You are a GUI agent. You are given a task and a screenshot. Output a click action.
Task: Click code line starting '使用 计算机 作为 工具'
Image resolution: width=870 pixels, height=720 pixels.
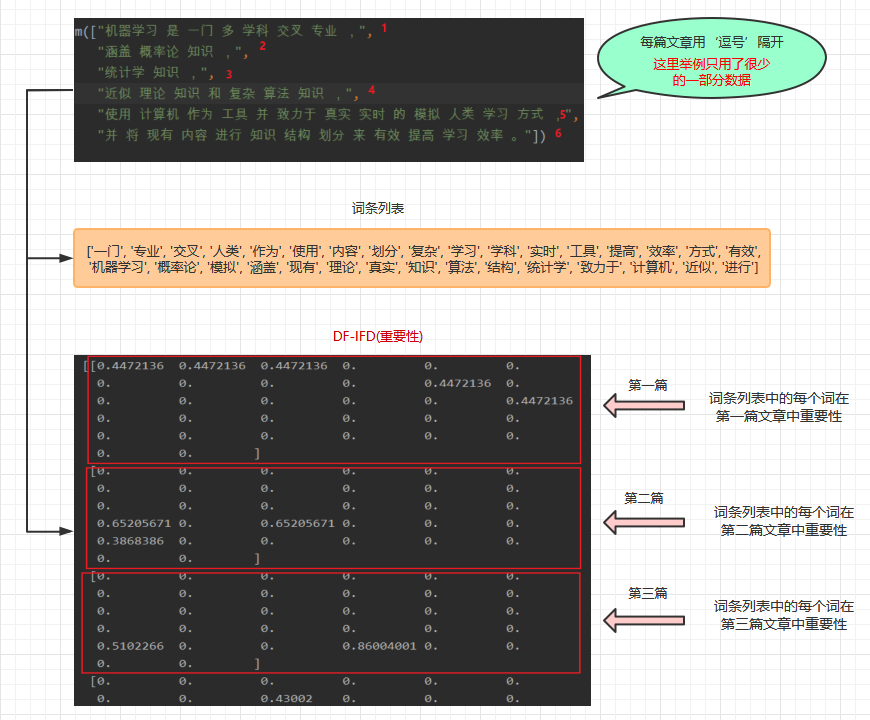(337, 114)
